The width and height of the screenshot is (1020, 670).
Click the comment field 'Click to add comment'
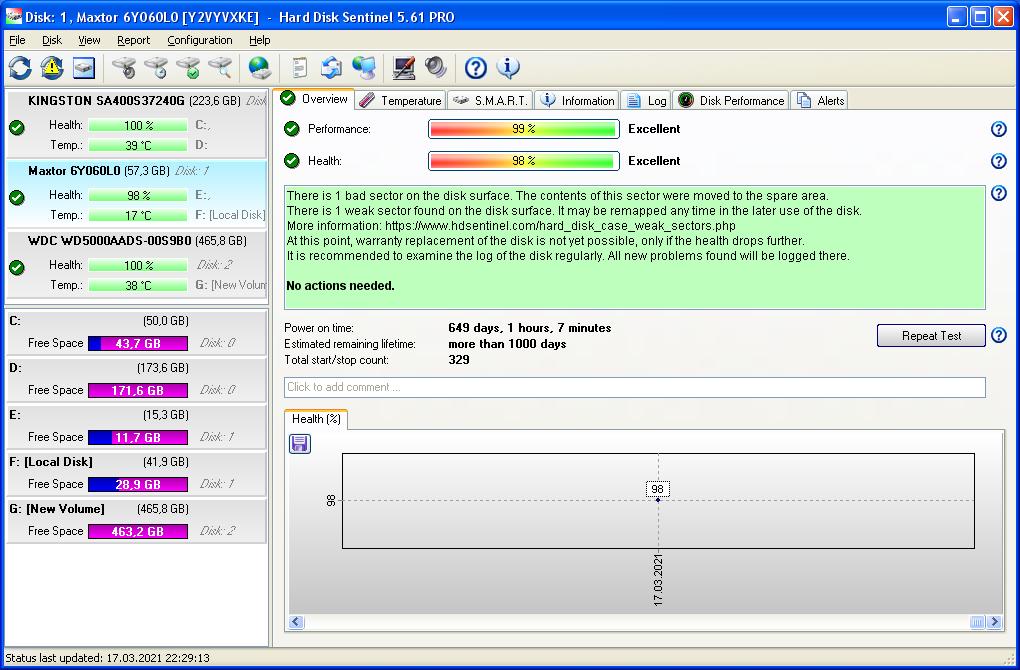tap(635, 387)
